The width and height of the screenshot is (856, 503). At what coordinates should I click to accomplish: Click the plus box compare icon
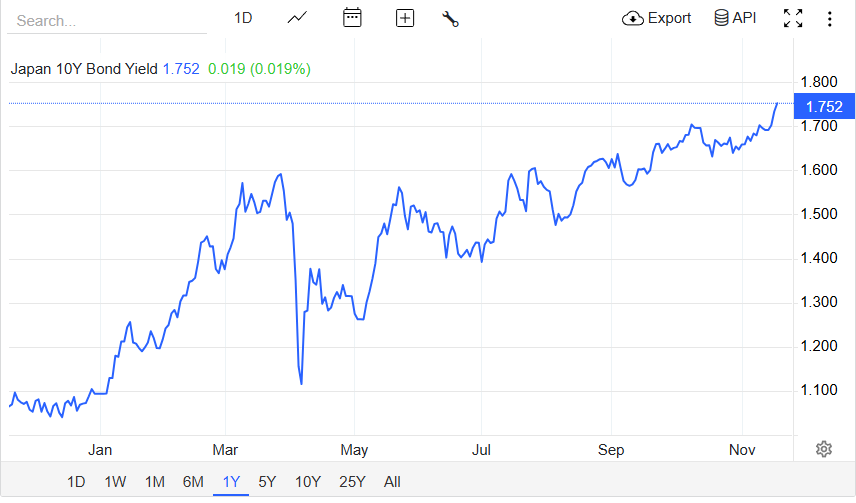point(405,18)
